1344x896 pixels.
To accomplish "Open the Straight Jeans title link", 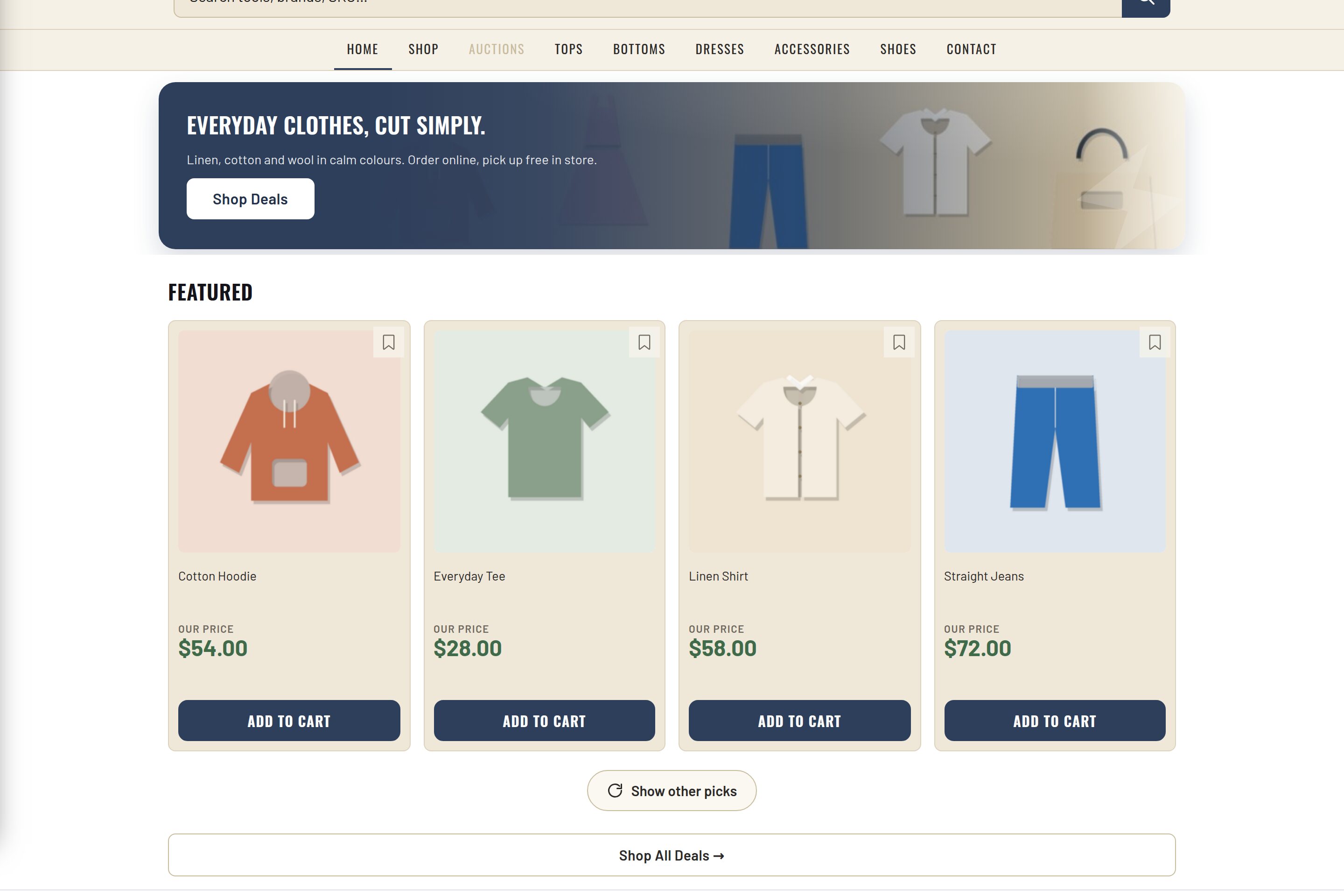I will coord(983,576).
